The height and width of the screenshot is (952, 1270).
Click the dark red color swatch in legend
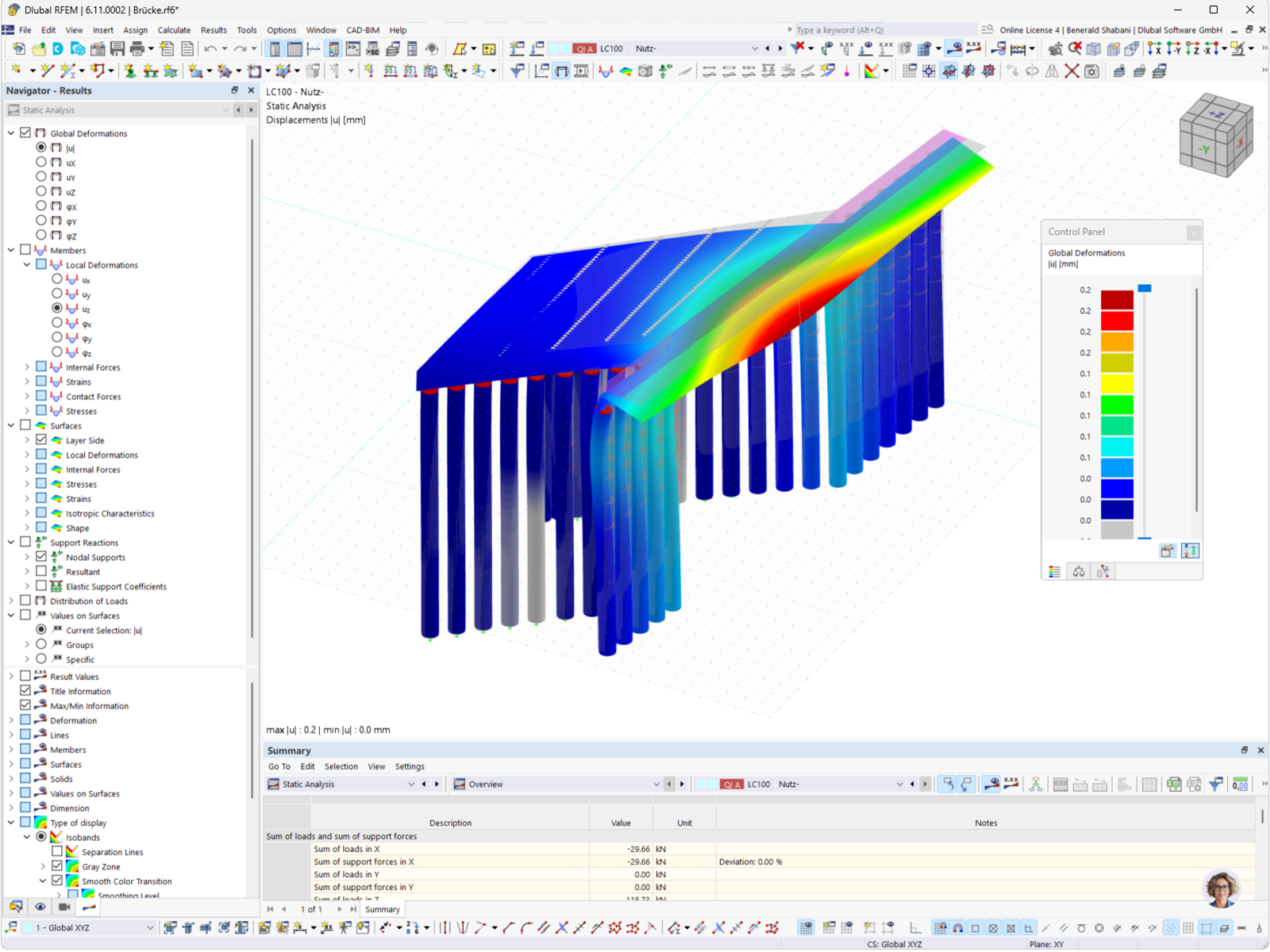click(x=1117, y=300)
